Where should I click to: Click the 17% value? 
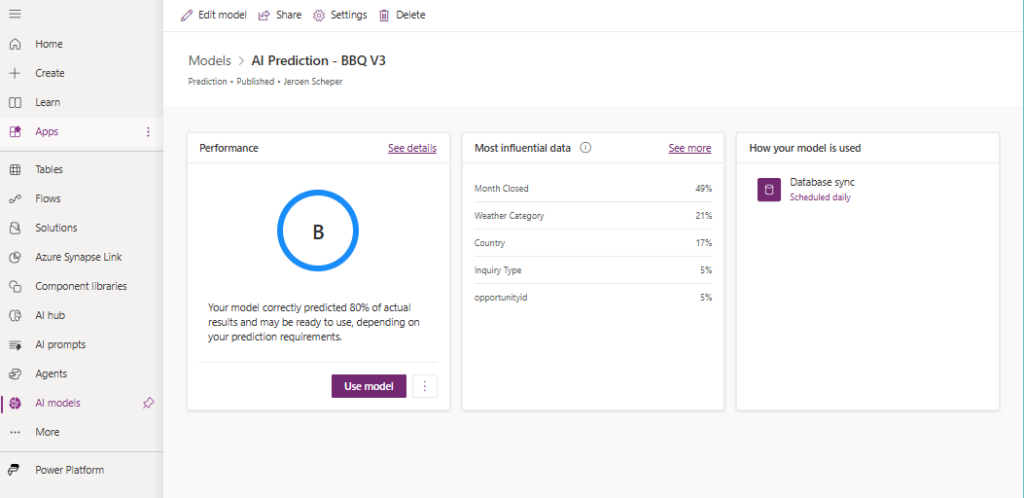[x=703, y=243]
